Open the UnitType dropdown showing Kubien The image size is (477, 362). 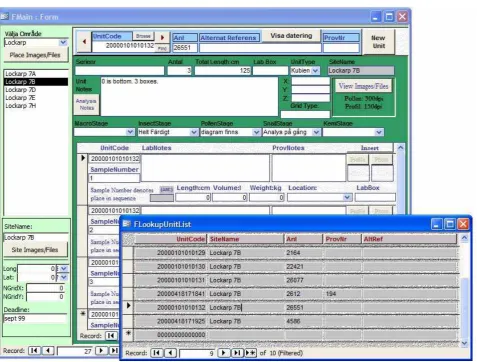point(315,70)
